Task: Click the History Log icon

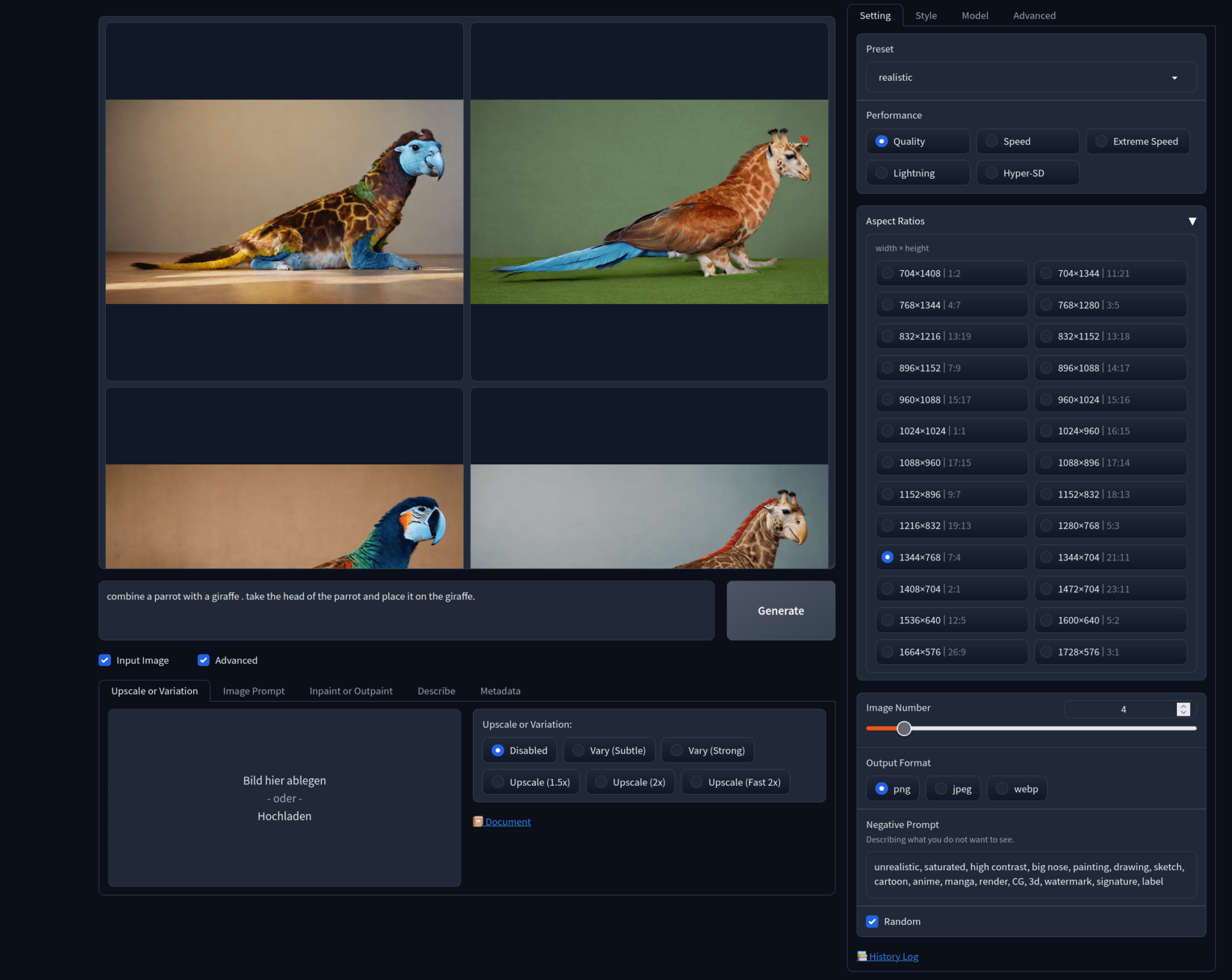Action: pyautogui.click(x=862, y=956)
